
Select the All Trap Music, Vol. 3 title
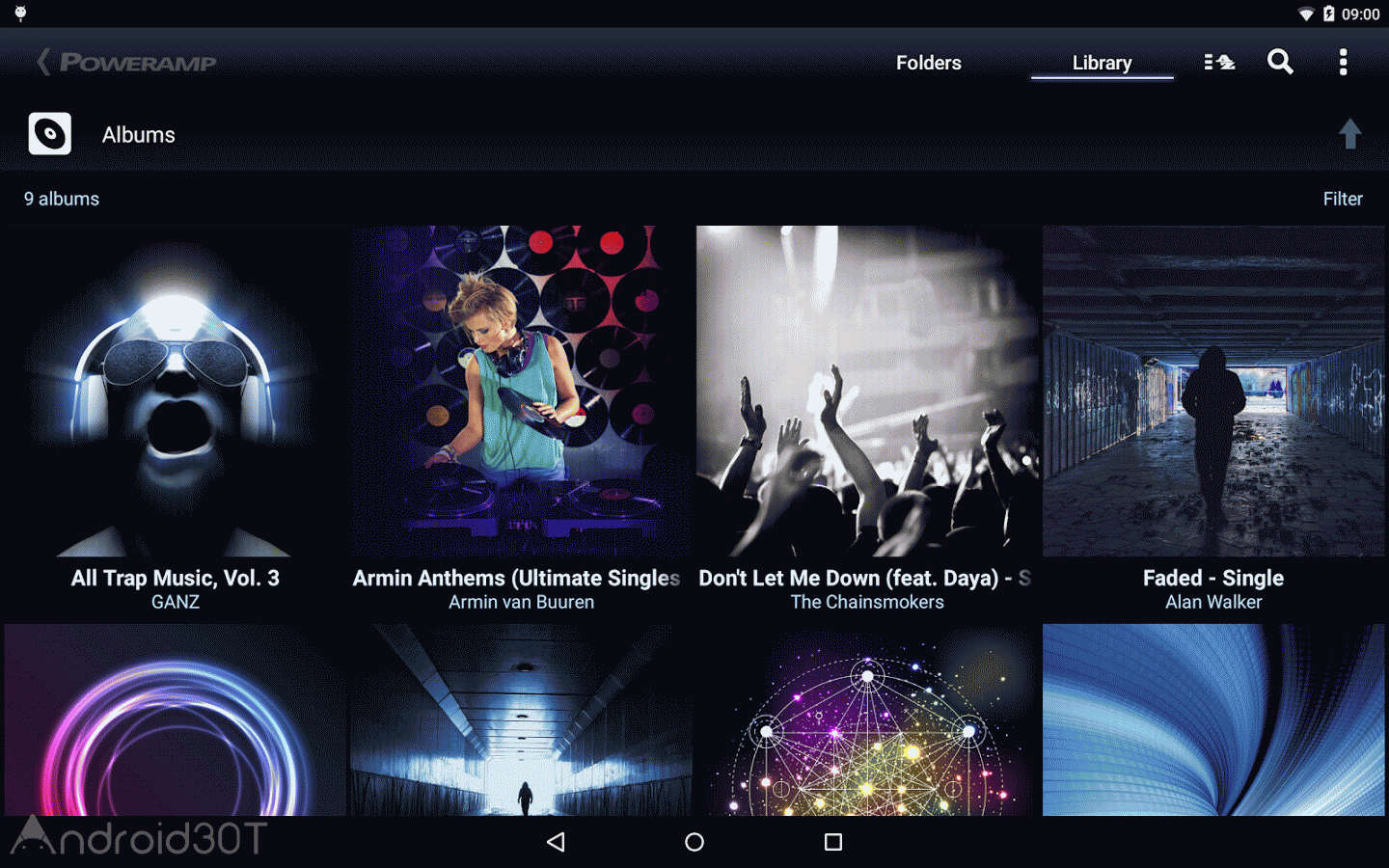tap(175, 578)
